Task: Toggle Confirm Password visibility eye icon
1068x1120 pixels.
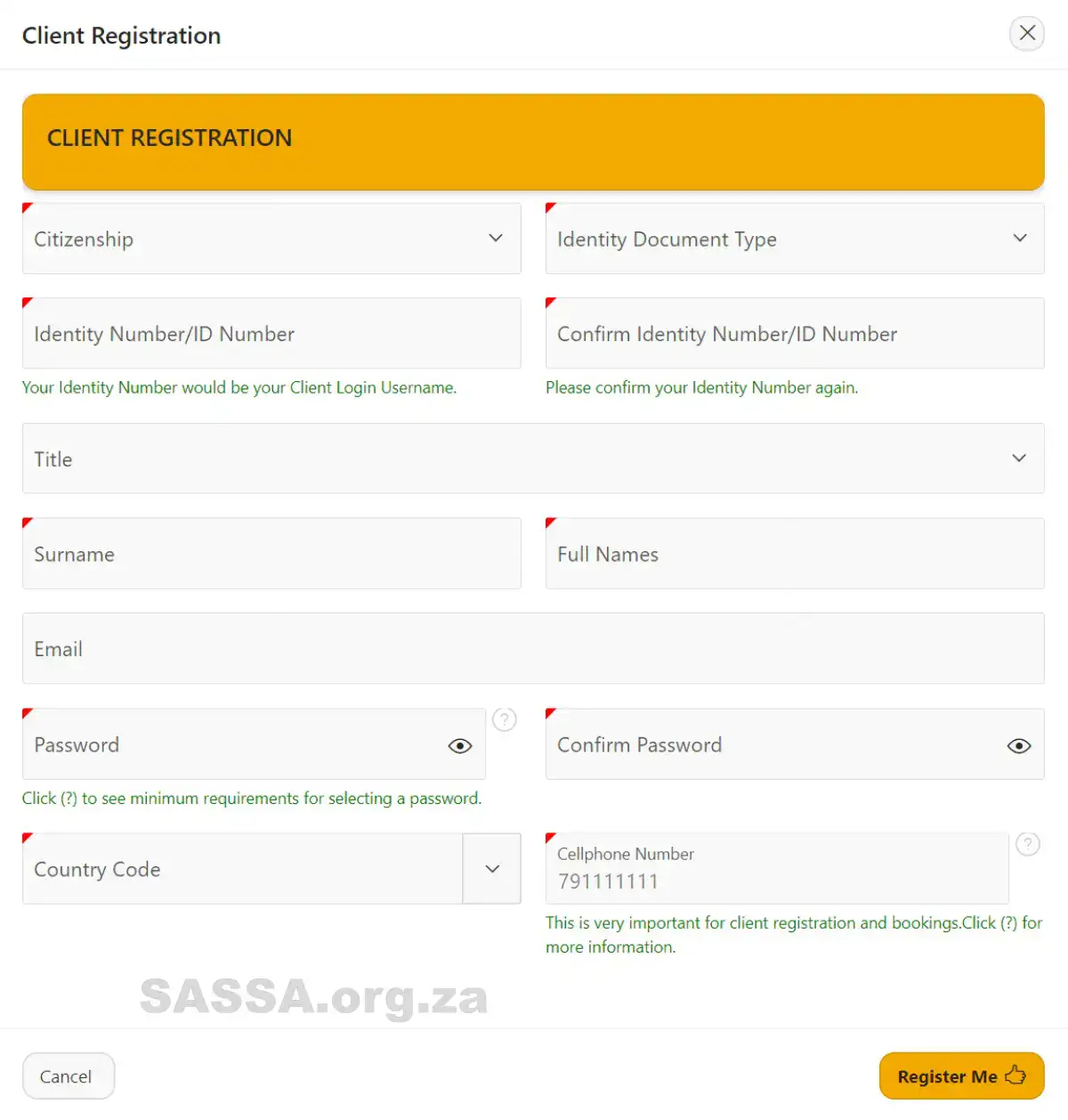Action: coord(1018,746)
